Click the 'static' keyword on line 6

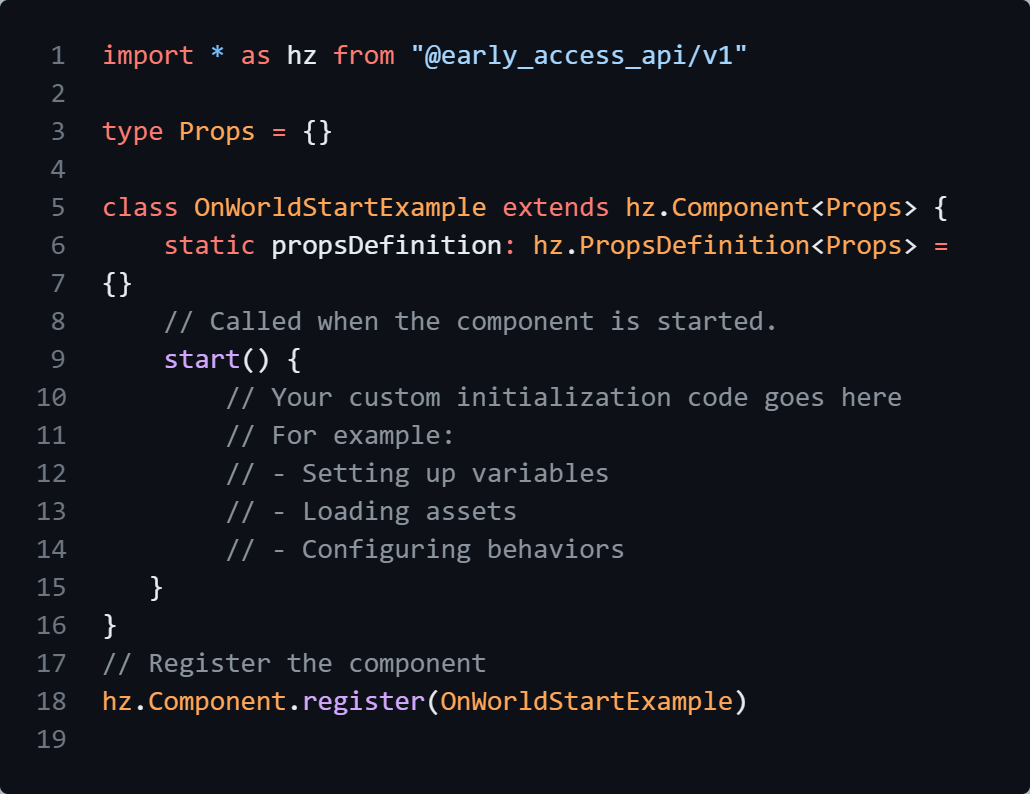(x=210, y=245)
